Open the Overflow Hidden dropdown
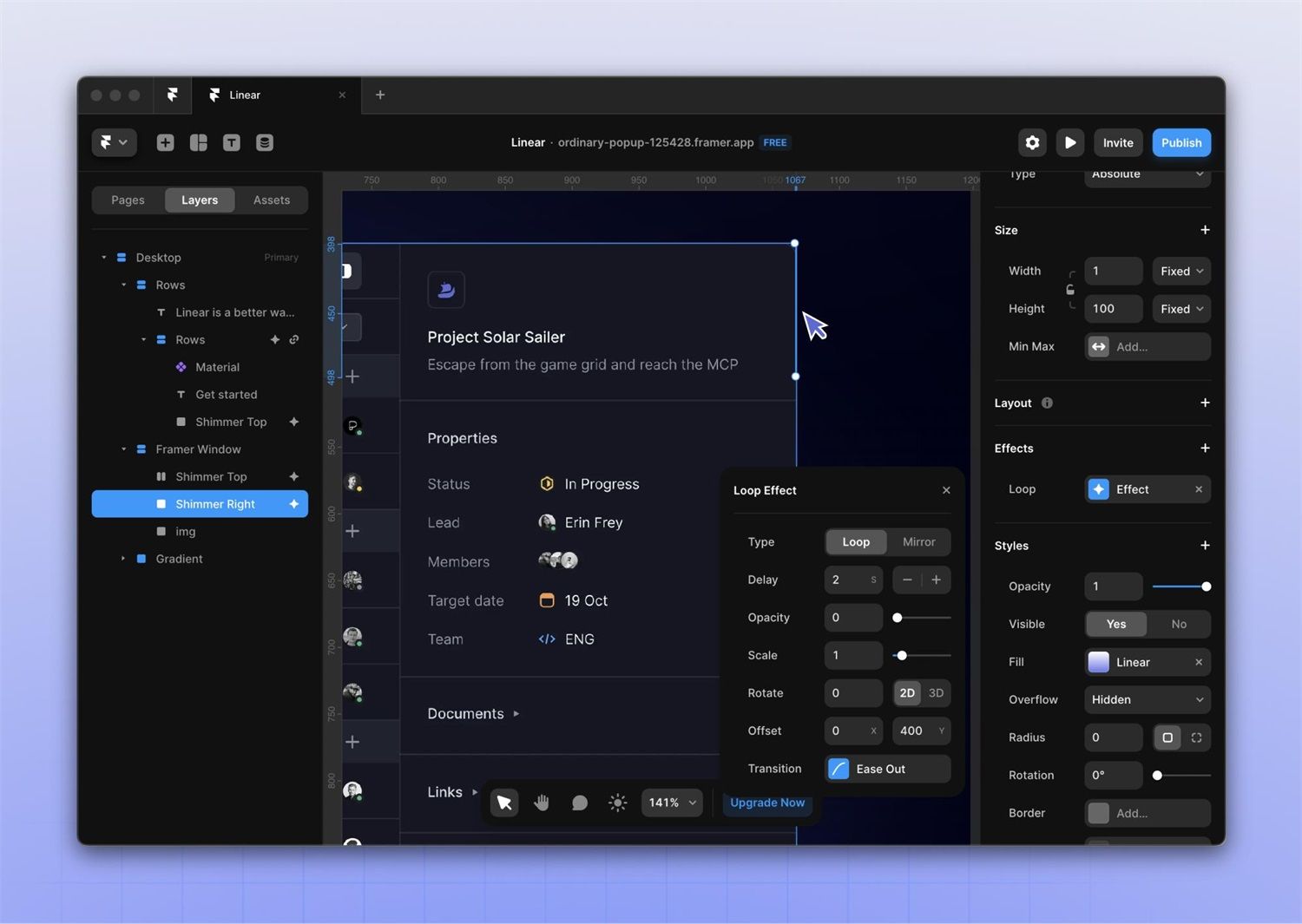Screen dimensions: 1302x924 point(1147,699)
